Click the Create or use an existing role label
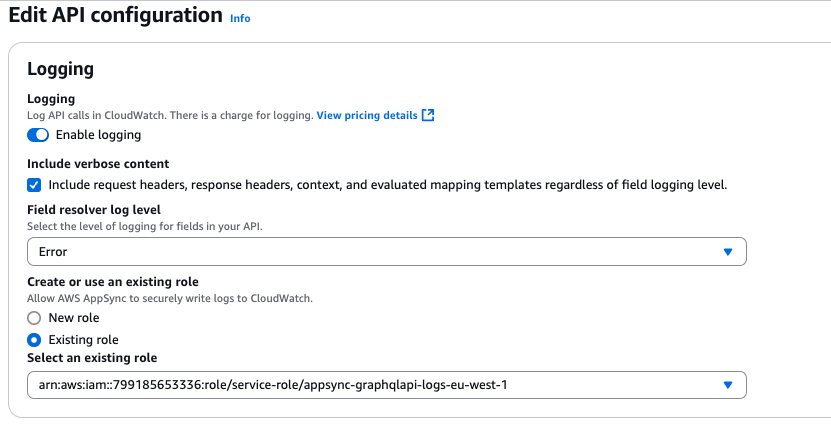 pos(112,282)
